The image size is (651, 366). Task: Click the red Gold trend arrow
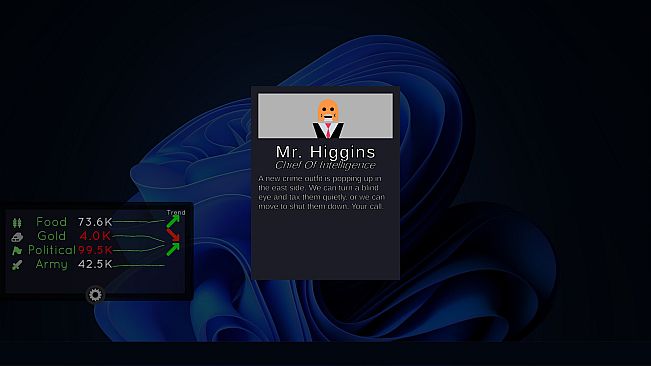[x=173, y=235]
